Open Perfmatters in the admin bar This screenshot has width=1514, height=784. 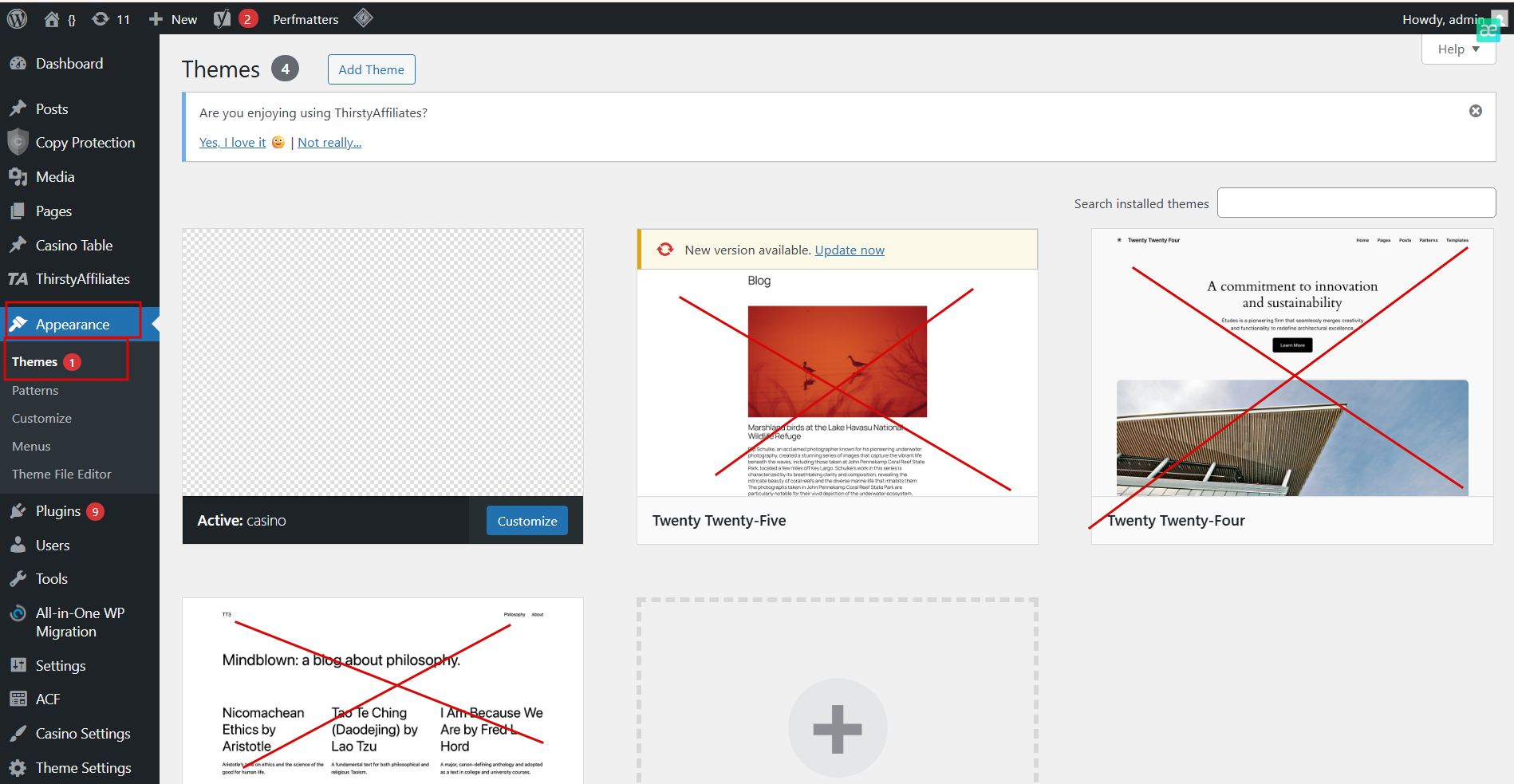(x=306, y=19)
